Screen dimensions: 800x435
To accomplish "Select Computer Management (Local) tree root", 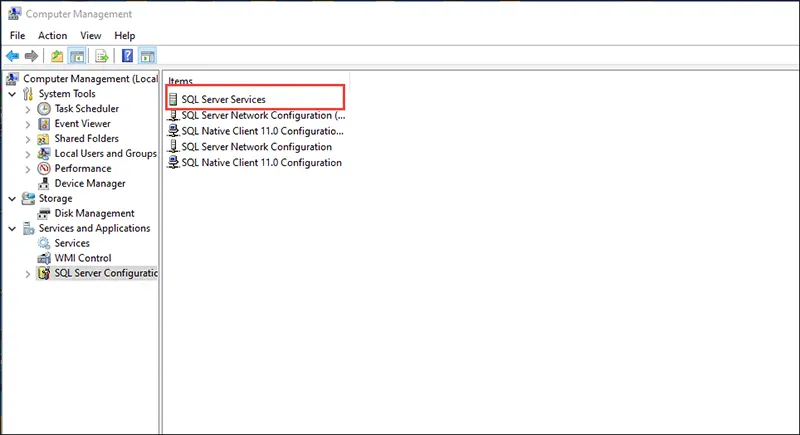I will point(90,79).
